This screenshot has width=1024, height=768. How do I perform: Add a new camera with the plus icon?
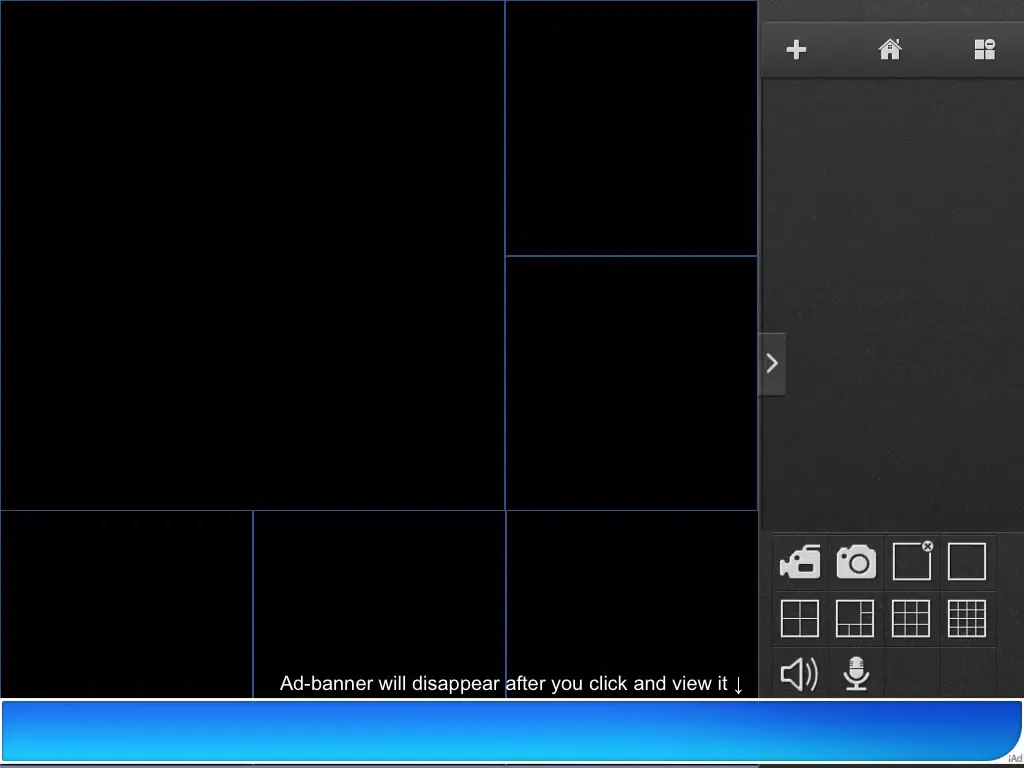click(796, 50)
